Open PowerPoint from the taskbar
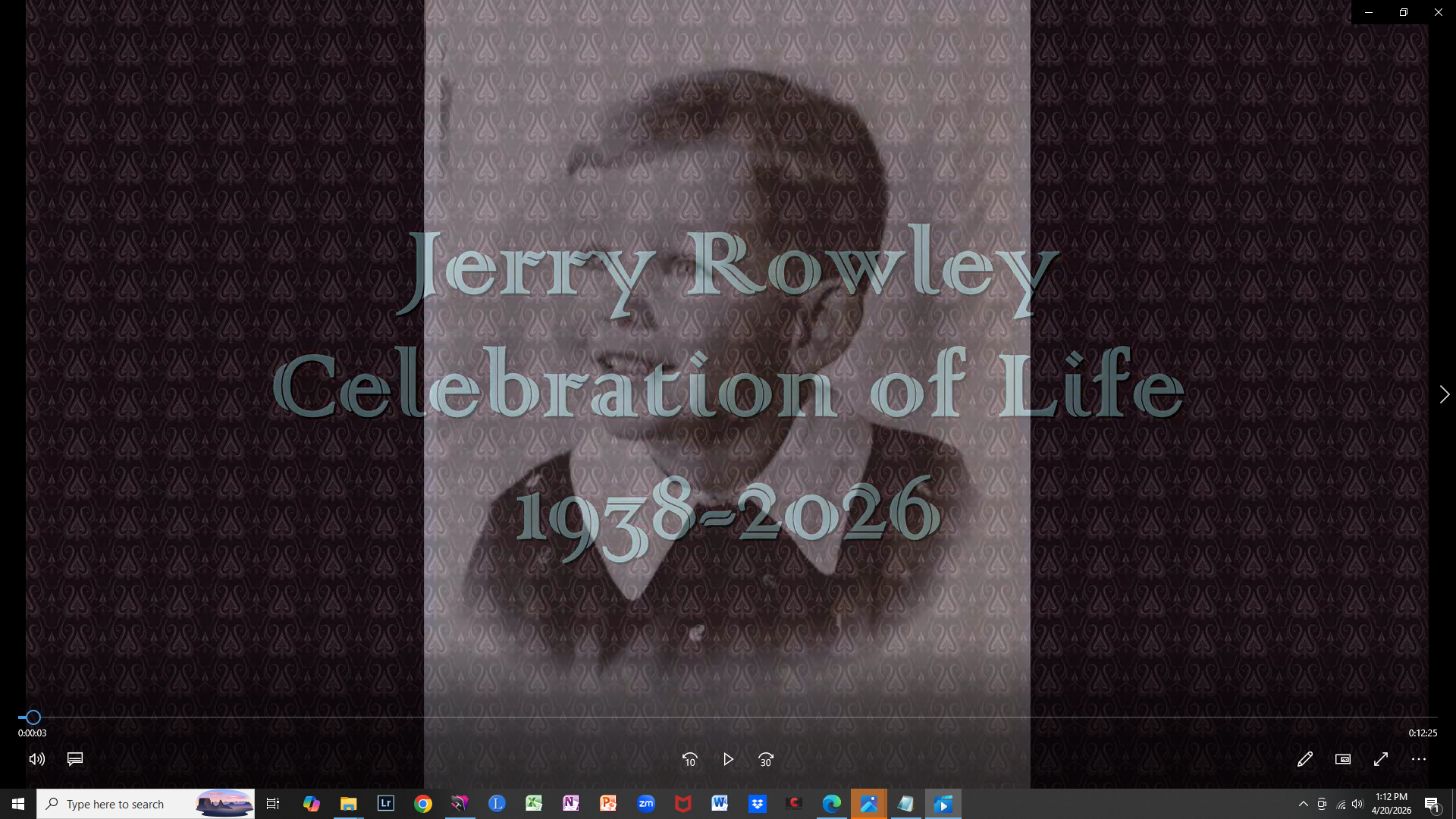 [608, 804]
